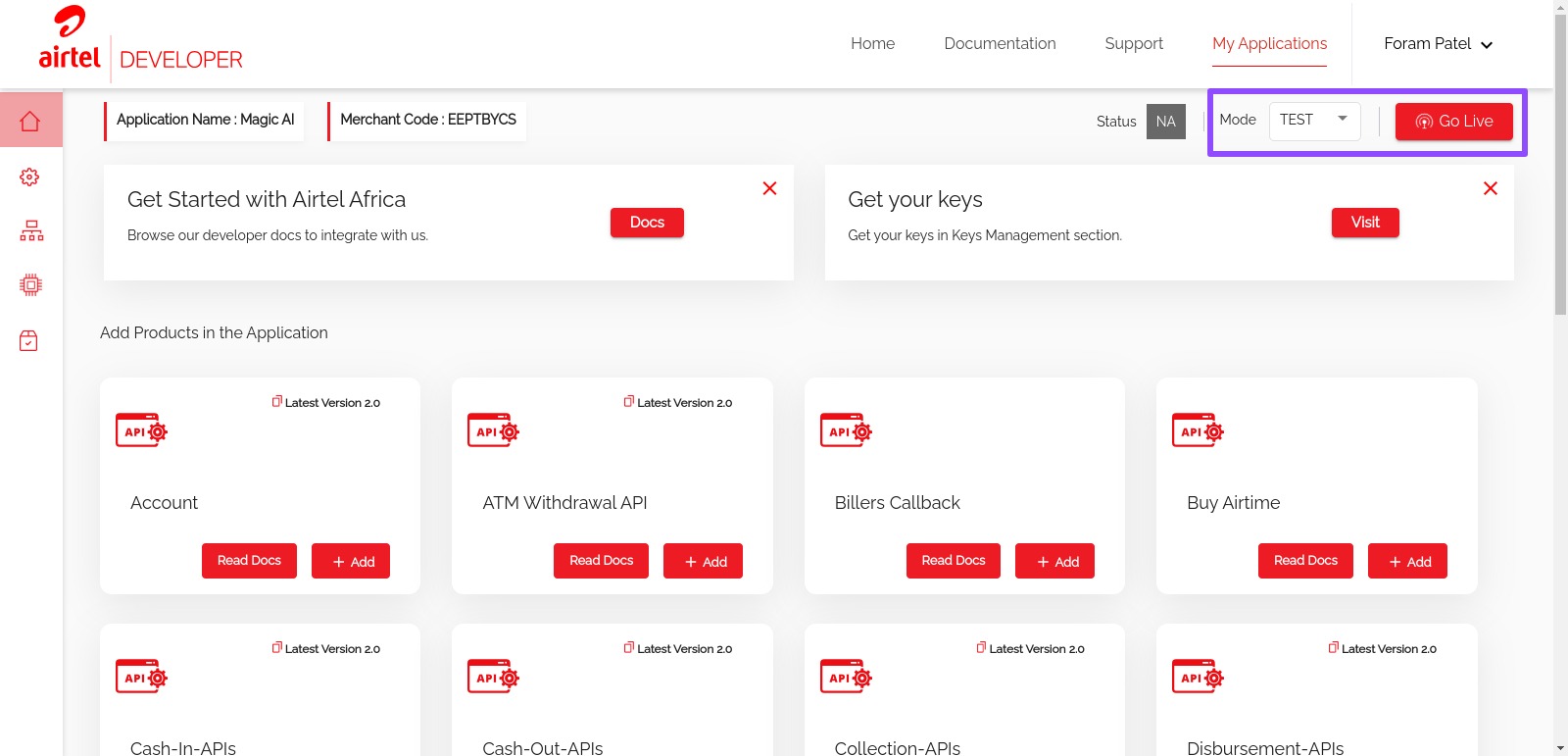Image resolution: width=1568 pixels, height=756 pixels.
Task: Click the Application Name : Magic AI label
Action: [205, 120]
